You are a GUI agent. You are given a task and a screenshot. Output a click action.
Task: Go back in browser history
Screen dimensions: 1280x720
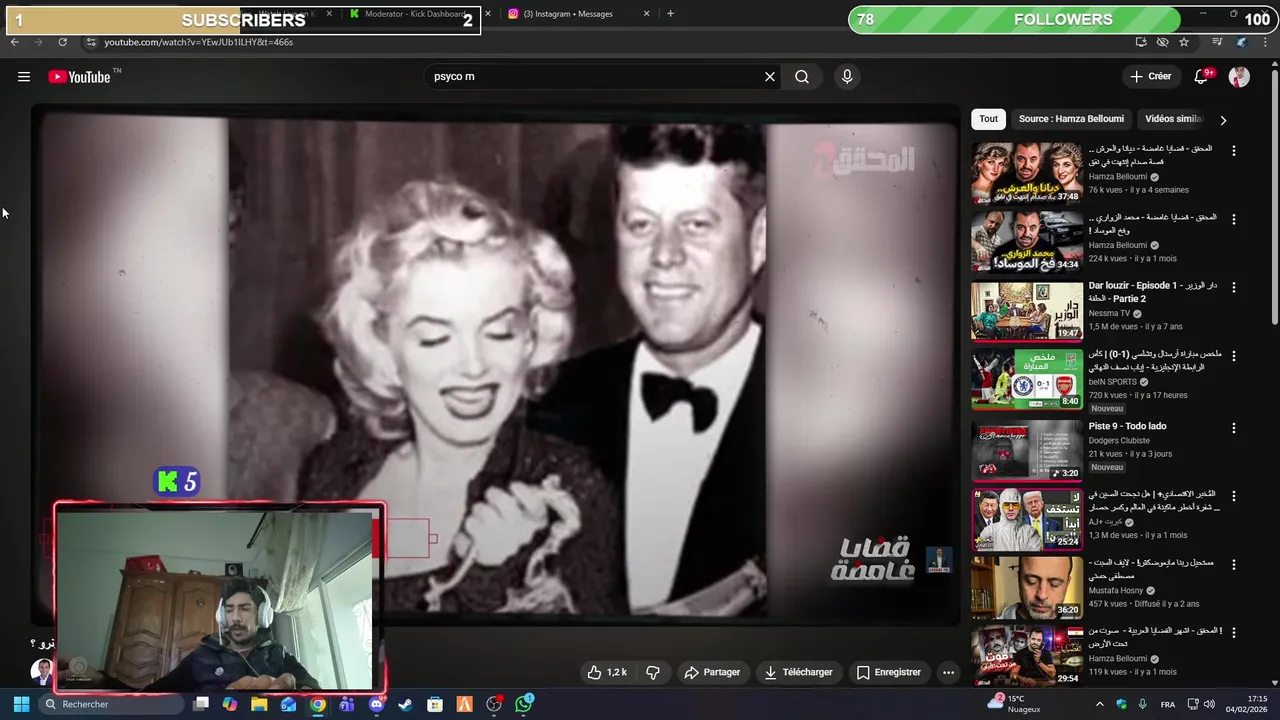pyautogui.click(x=14, y=42)
